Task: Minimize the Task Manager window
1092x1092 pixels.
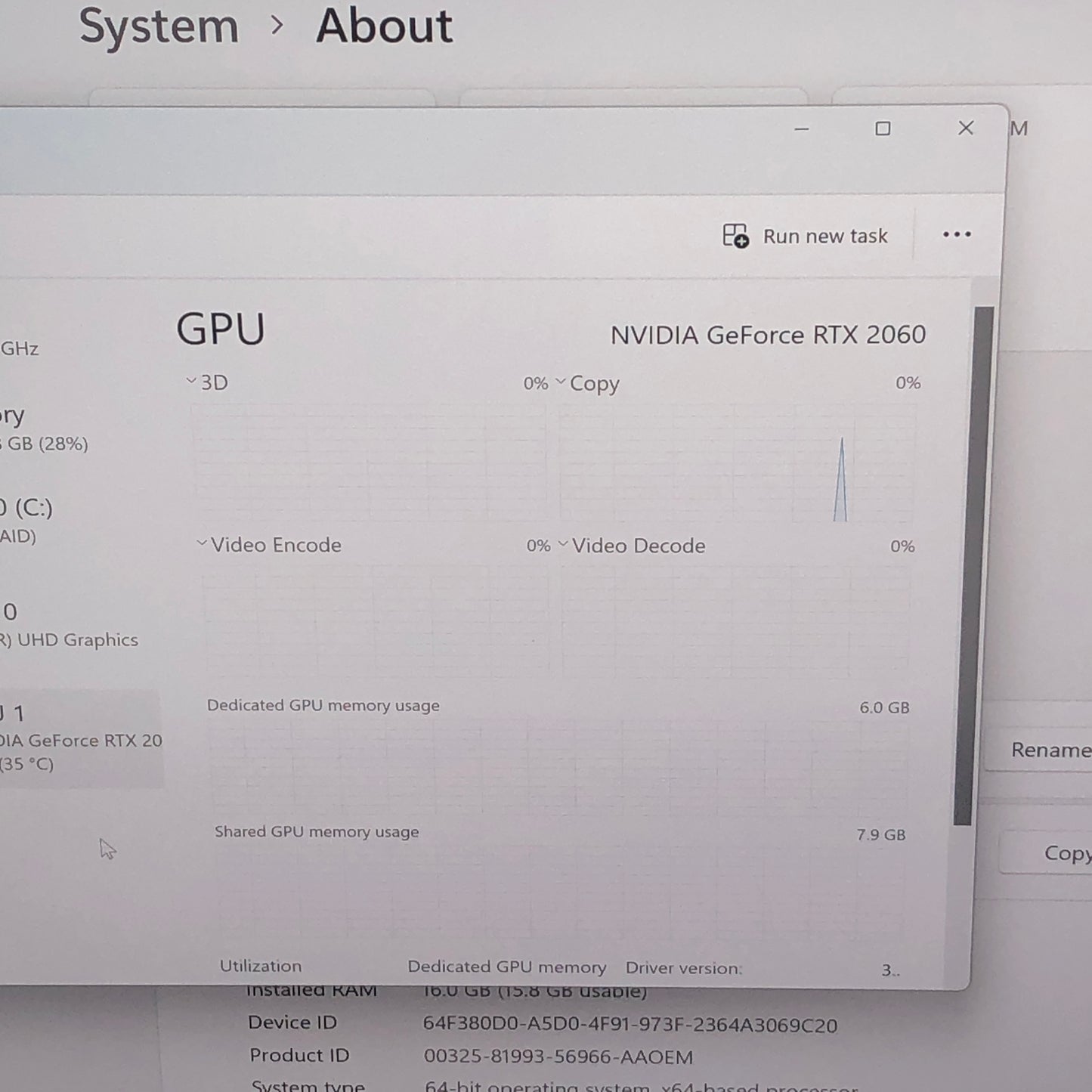Action: tap(802, 129)
